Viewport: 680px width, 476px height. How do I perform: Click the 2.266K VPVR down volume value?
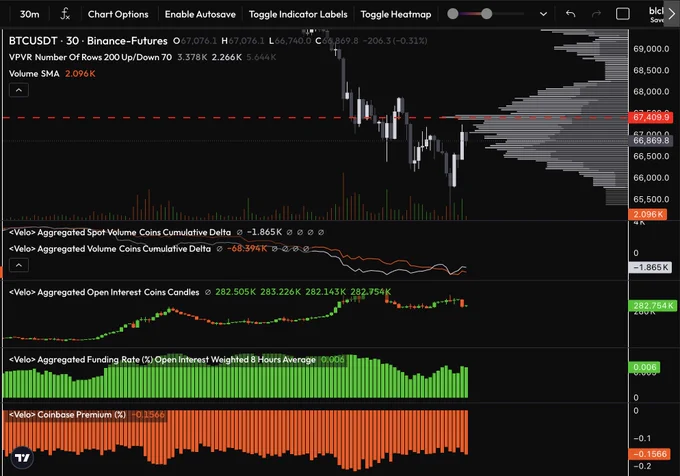point(226,57)
